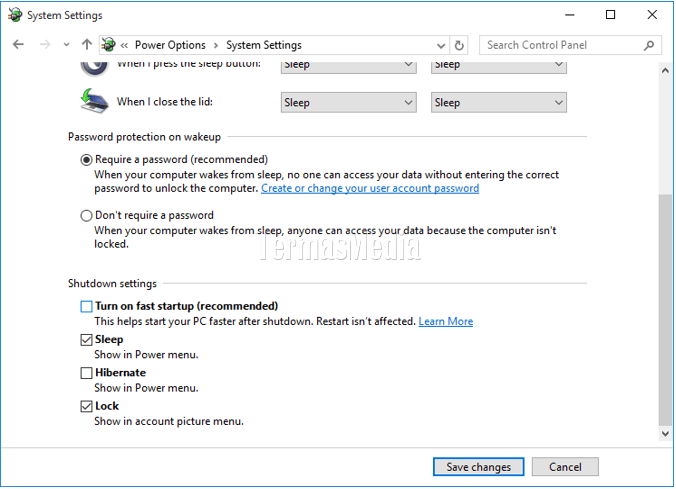Expand the address bar history dropdown
676x489 pixels.
(x=441, y=45)
